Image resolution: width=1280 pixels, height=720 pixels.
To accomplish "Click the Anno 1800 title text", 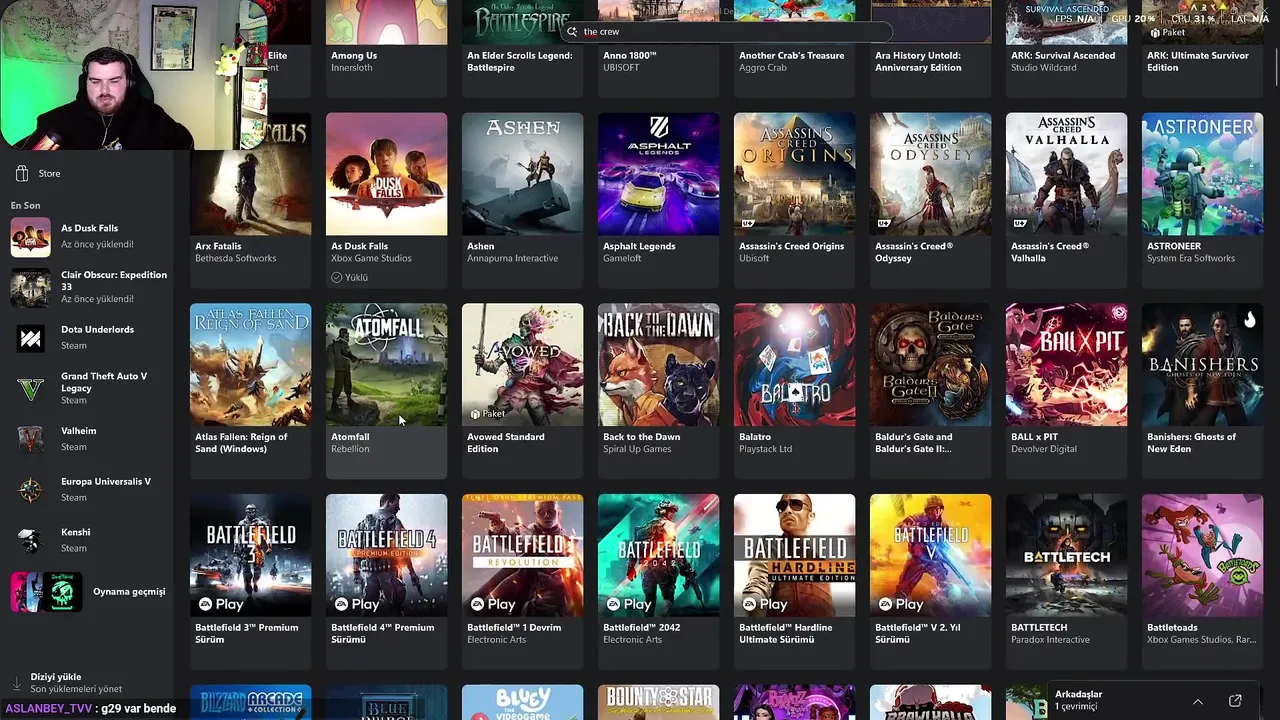I will click(630, 56).
